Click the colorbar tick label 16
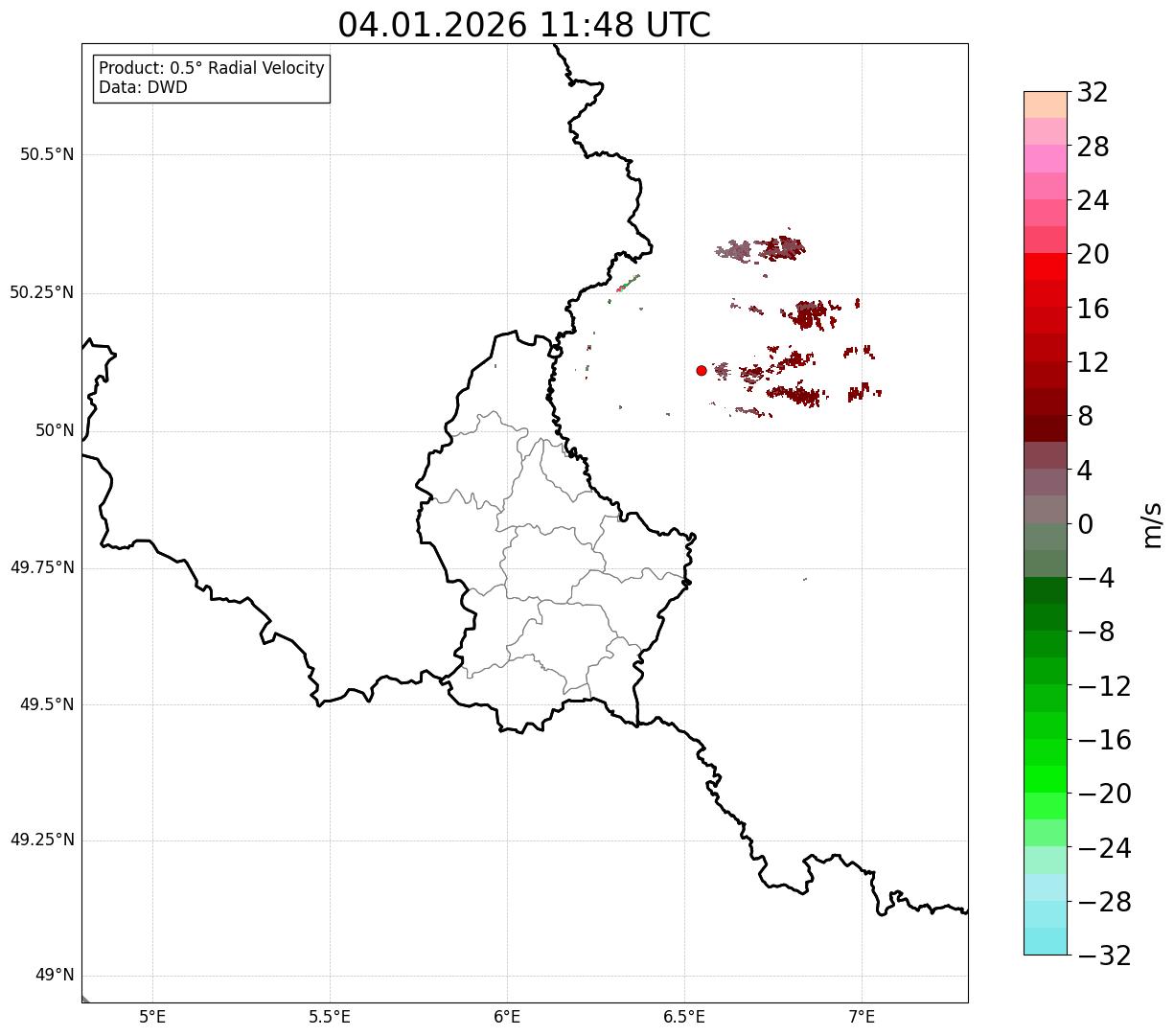Image resolution: width=1174 pixels, height=1036 pixels. [x=1093, y=309]
